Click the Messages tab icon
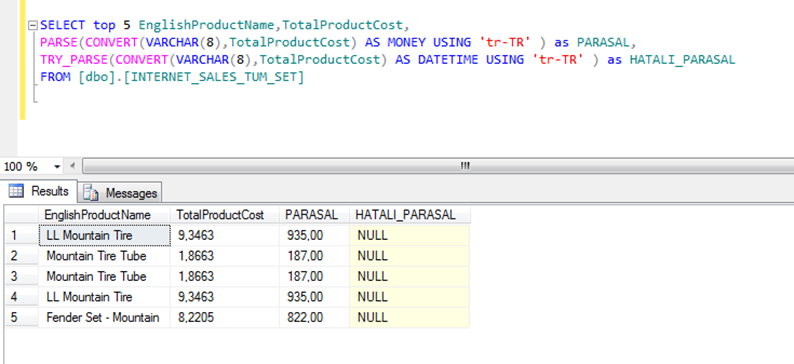This screenshot has height=364, width=794. pos(91,193)
